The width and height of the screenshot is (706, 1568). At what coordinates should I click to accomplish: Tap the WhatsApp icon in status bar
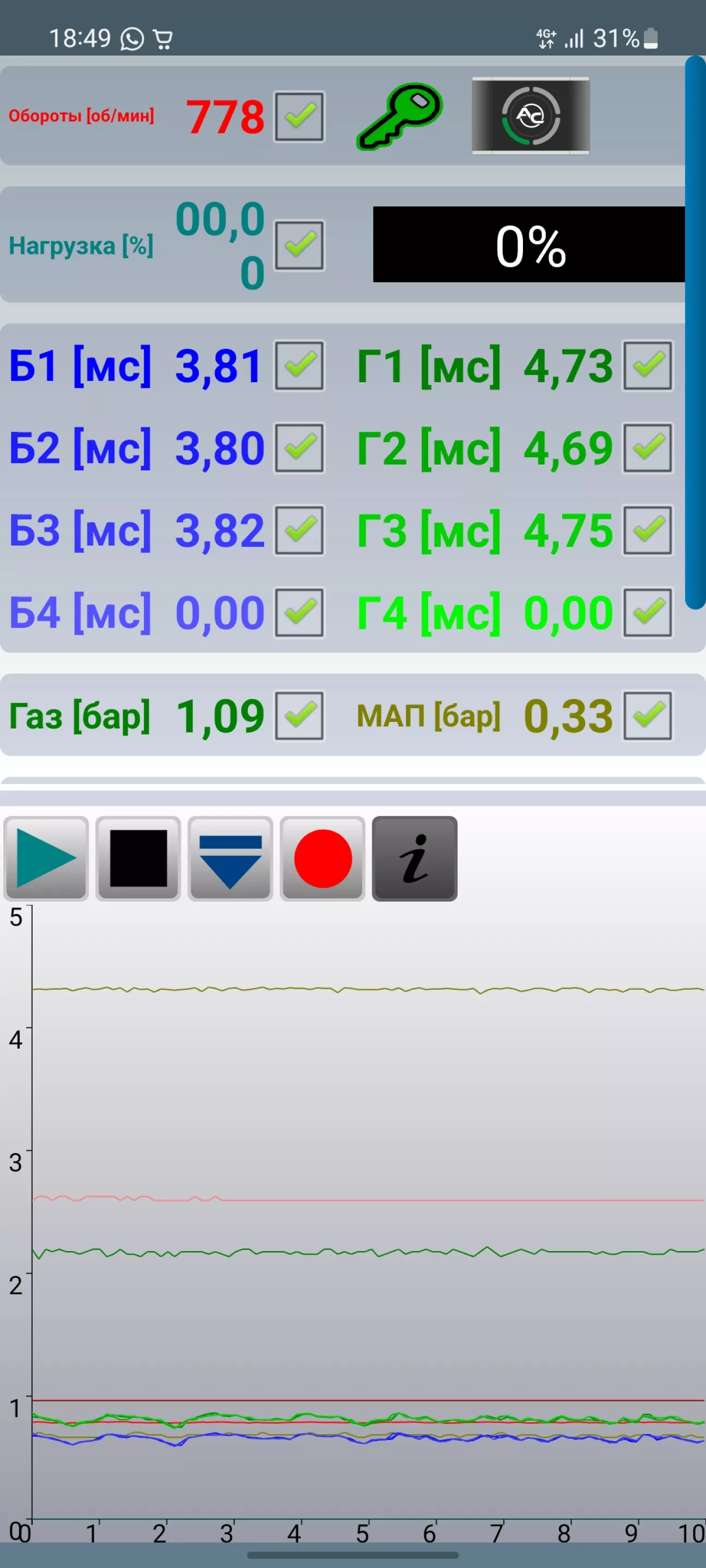coord(132,39)
